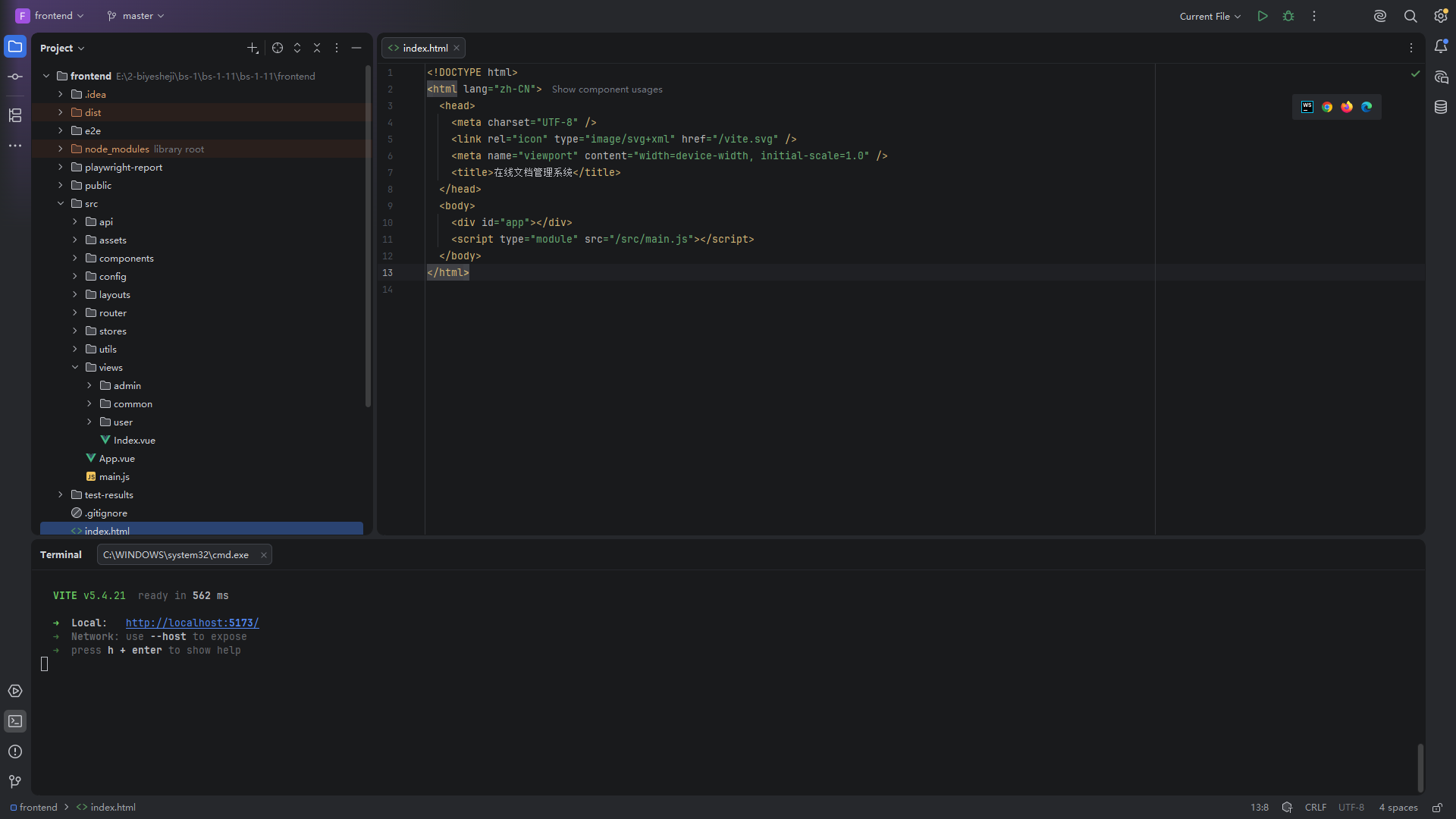Open the Git tool window
The image size is (1456, 819).
(x=15, y=782)
